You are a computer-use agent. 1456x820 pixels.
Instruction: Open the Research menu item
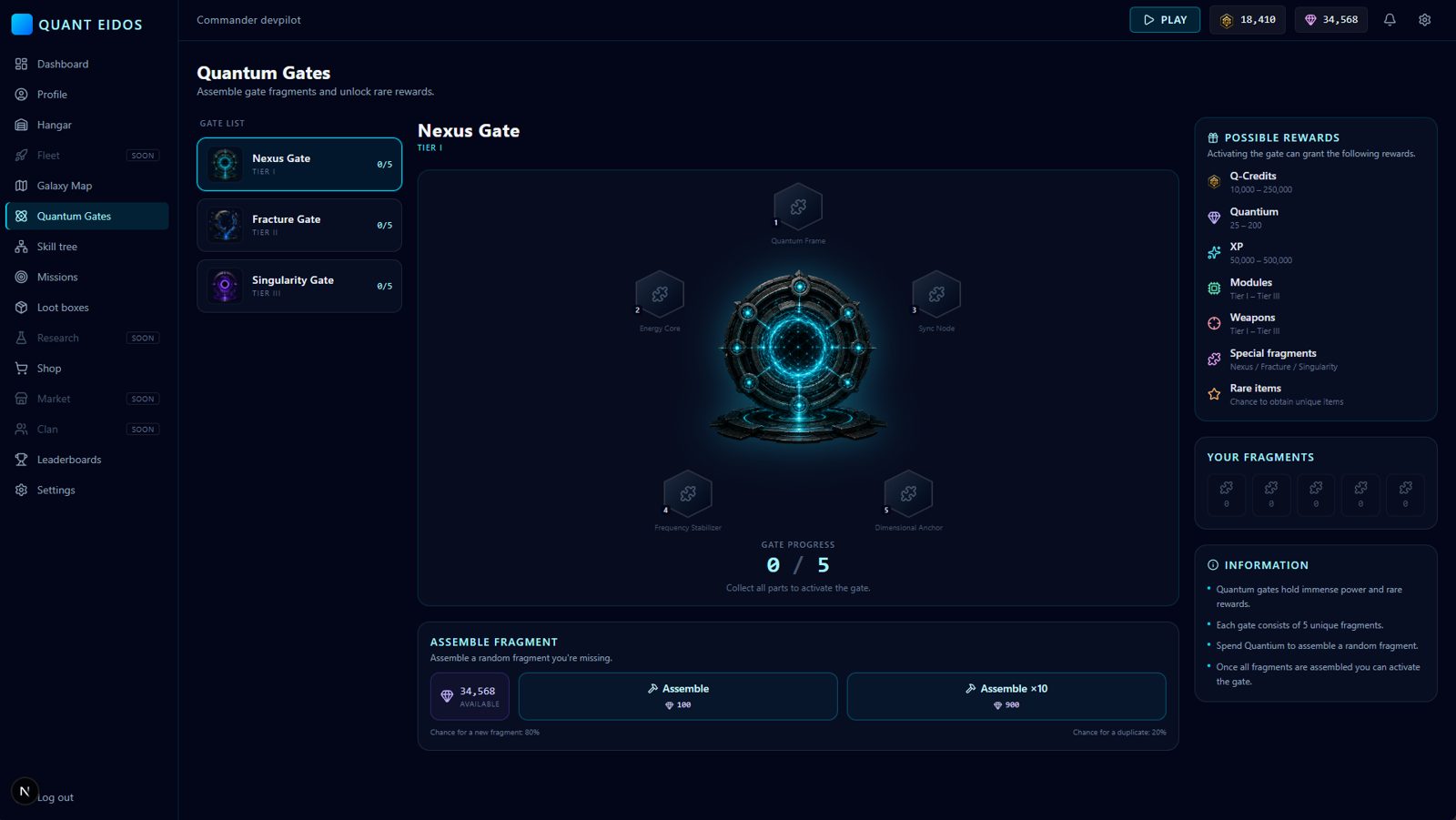point(87,338)
